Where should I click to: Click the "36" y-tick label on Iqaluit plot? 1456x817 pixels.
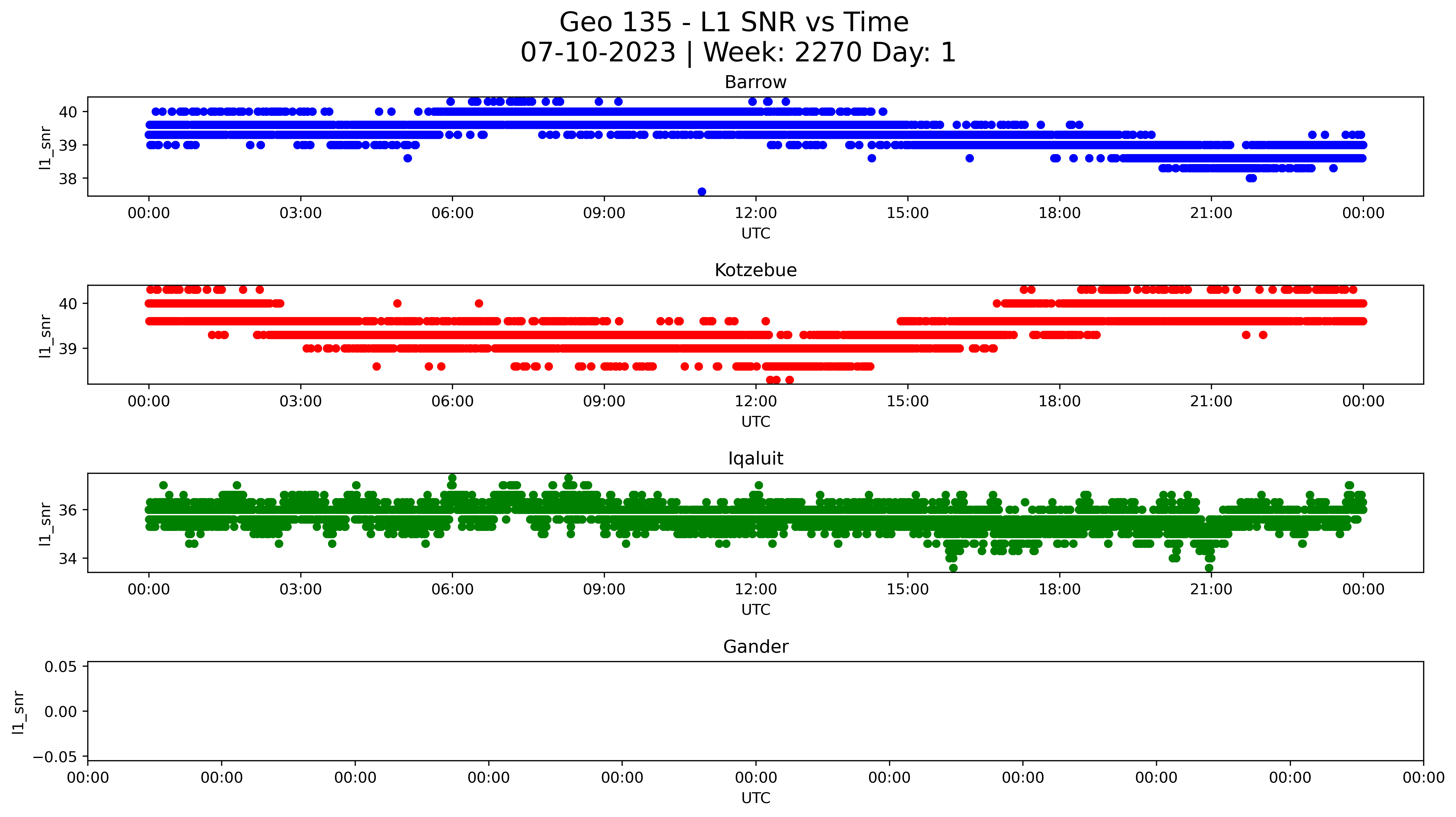68,510
